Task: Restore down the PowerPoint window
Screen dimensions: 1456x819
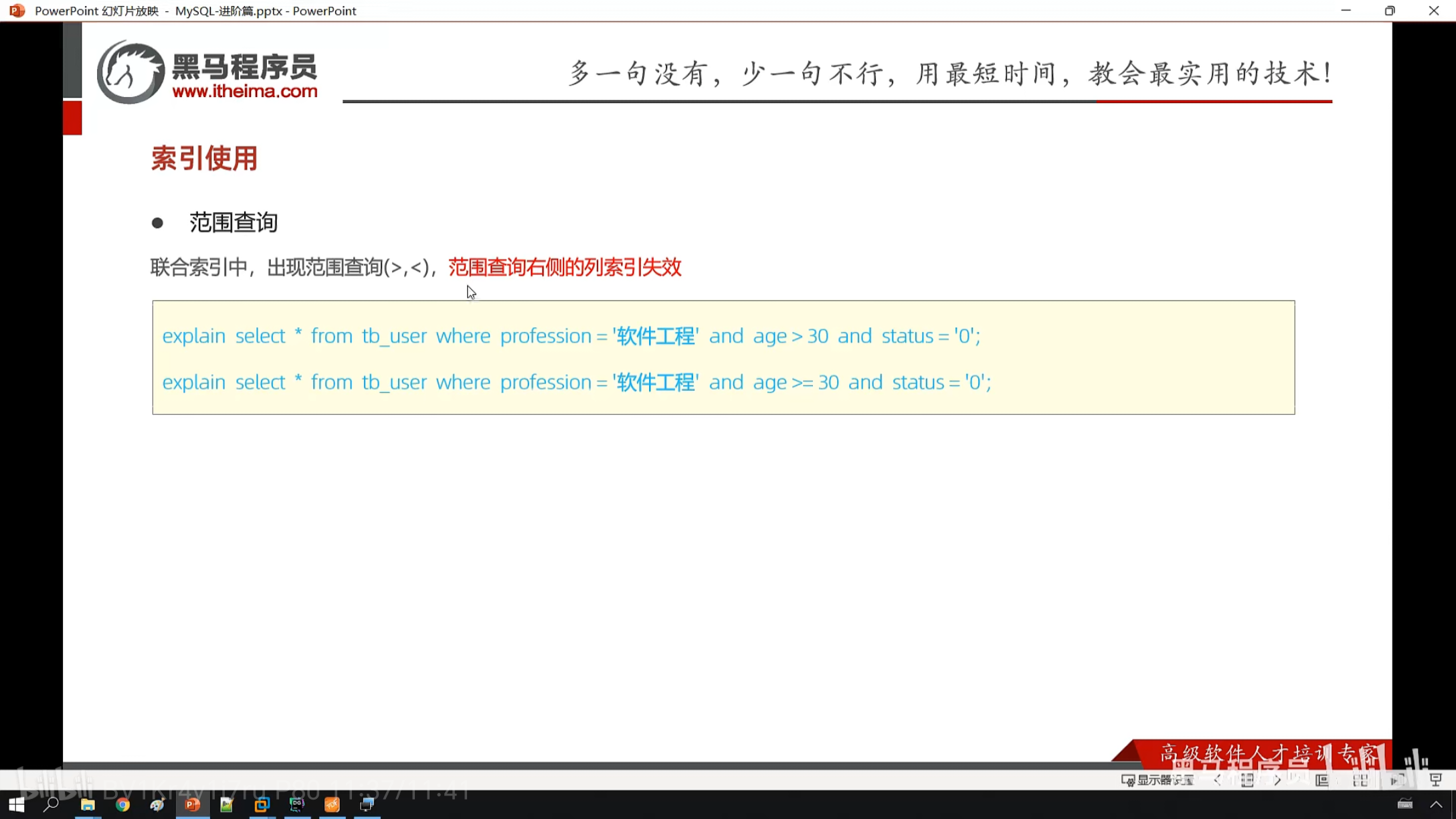Action: pos(1390,11)
